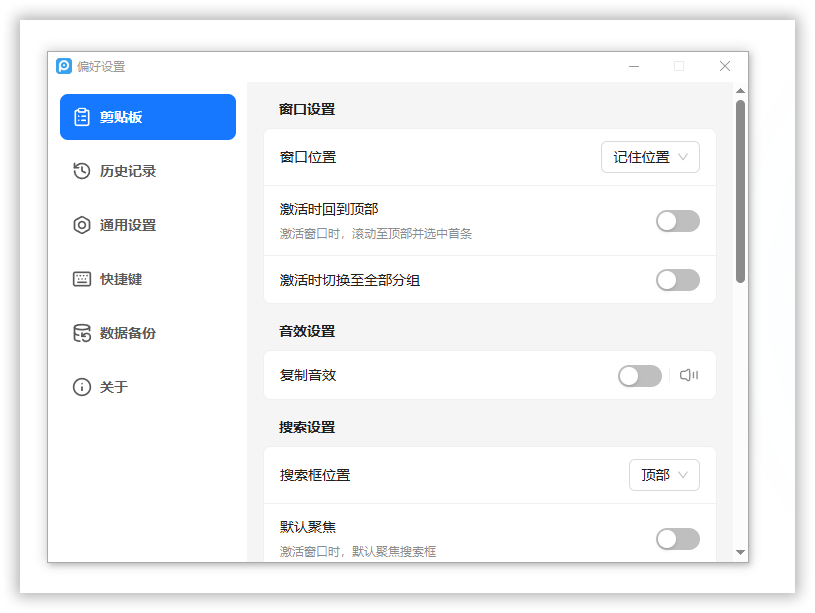Click the scroll down arrow on scrollbar

740,552
